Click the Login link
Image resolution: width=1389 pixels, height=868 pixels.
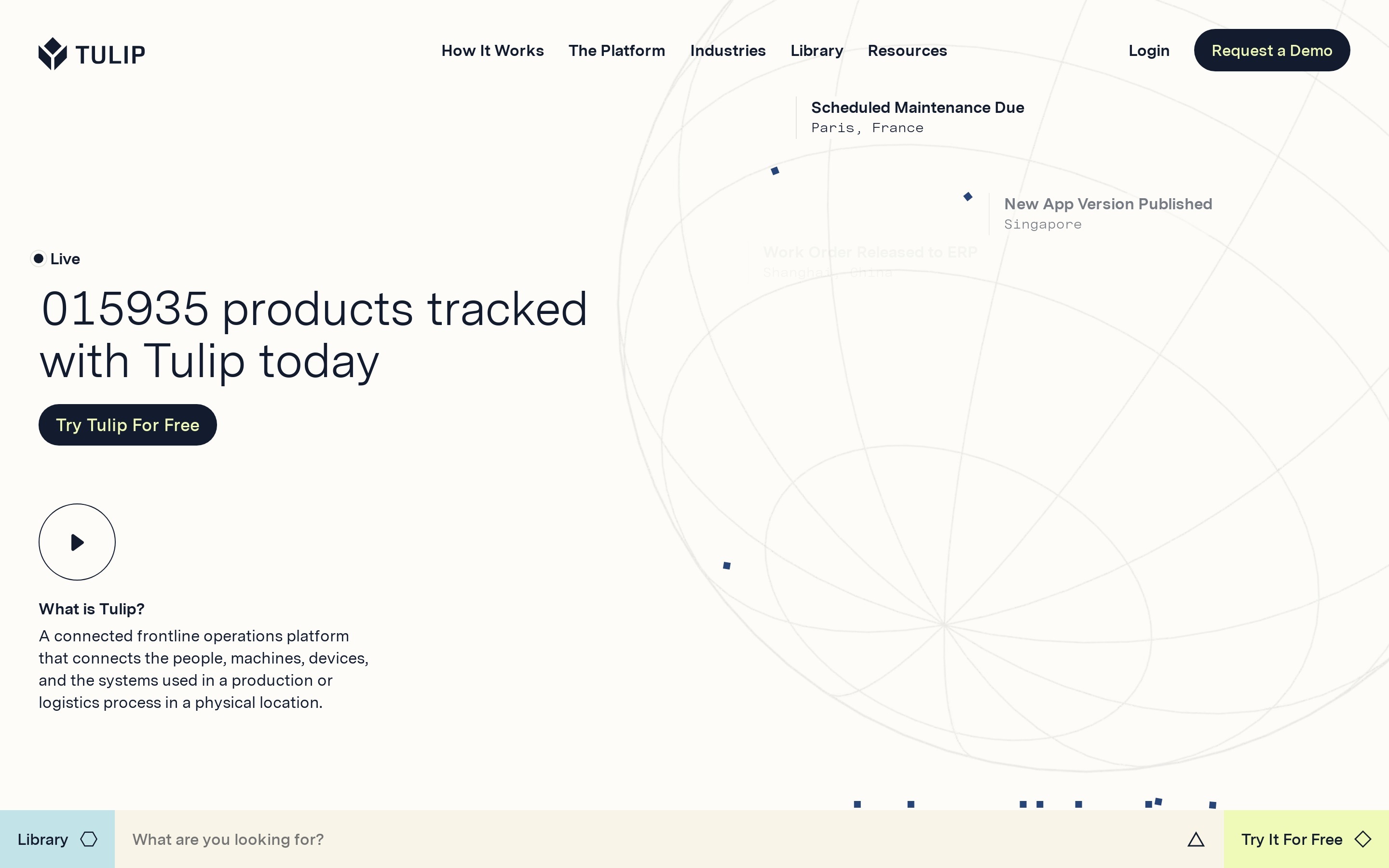pyautogui.click(x=1148, y=51)
